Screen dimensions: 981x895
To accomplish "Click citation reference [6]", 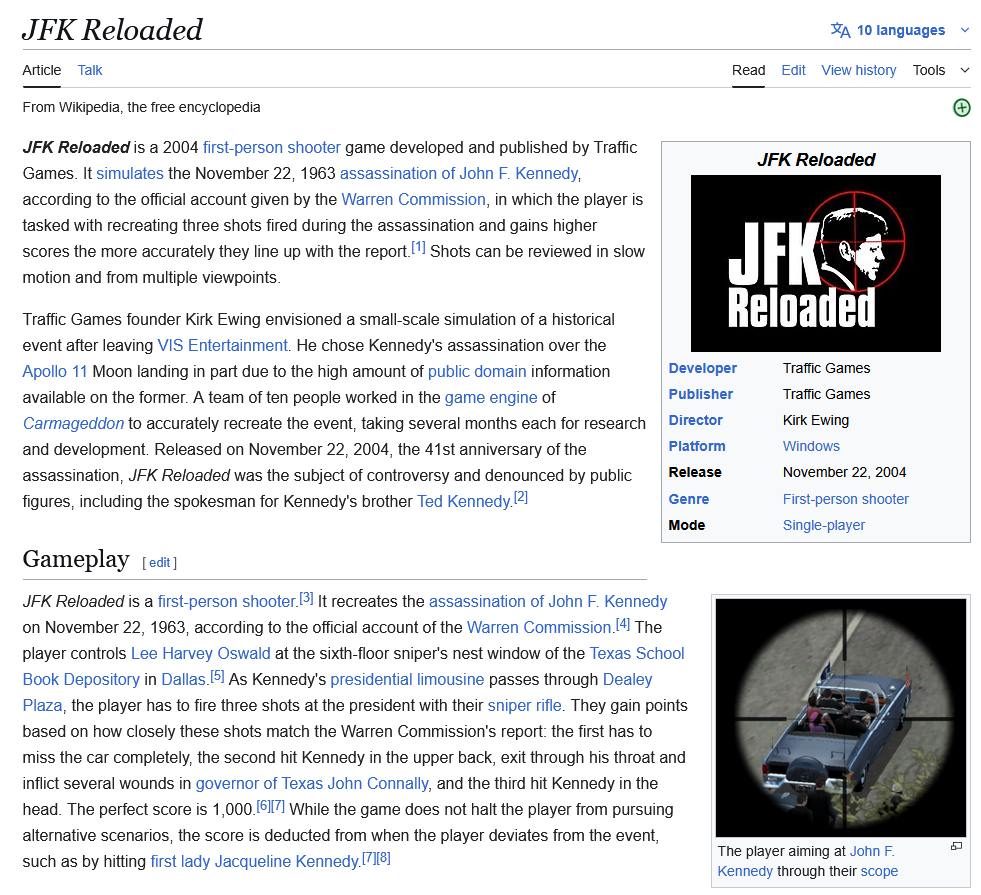I will point(263,806).
